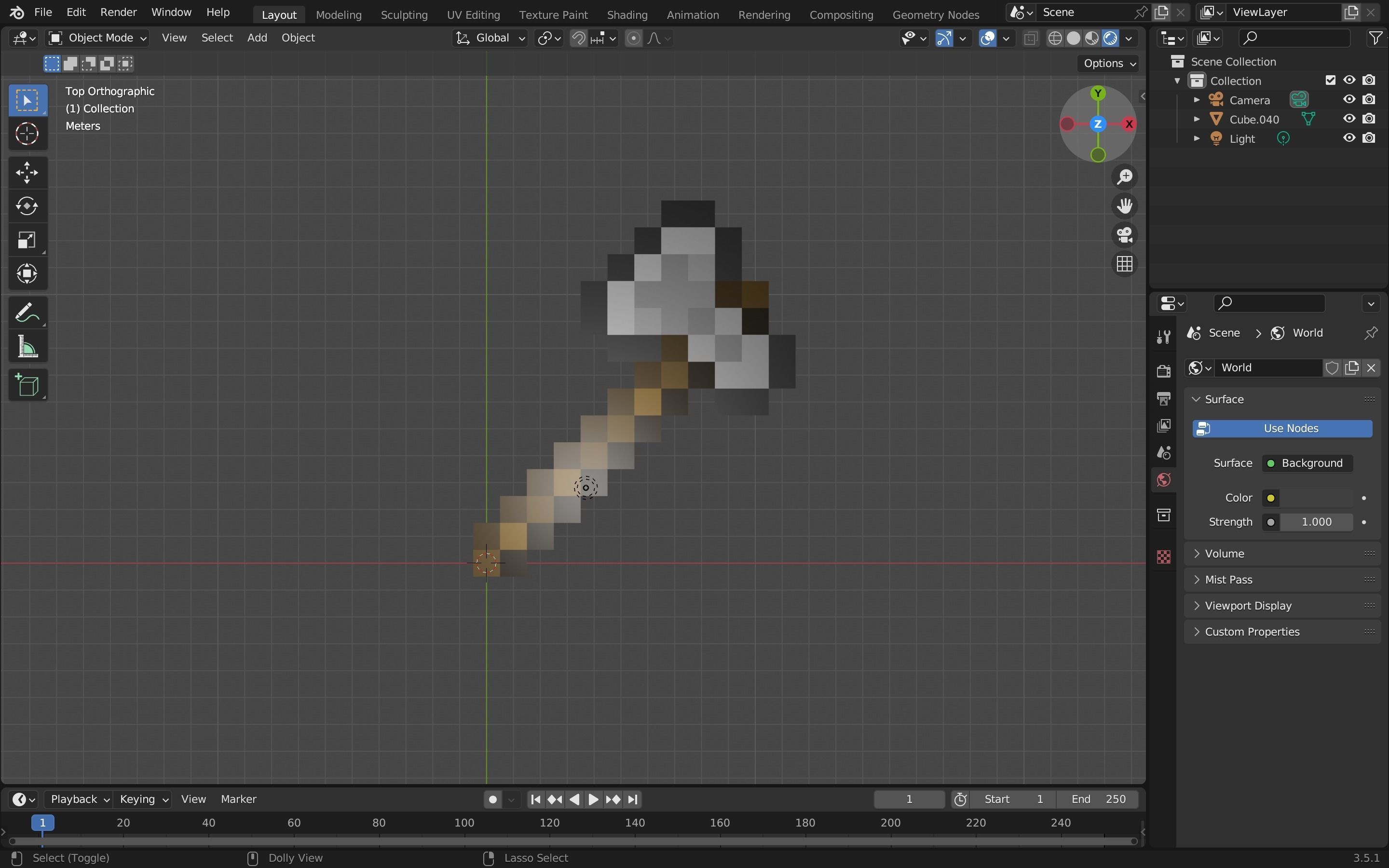Viewport: 1389px width, 868px height.
Task: Select the Annotate tool
Action: coord(27,313)
